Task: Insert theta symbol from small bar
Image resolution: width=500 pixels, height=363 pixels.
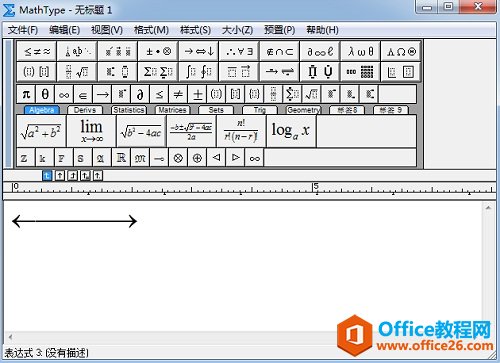Action: [x=45, y=94]
